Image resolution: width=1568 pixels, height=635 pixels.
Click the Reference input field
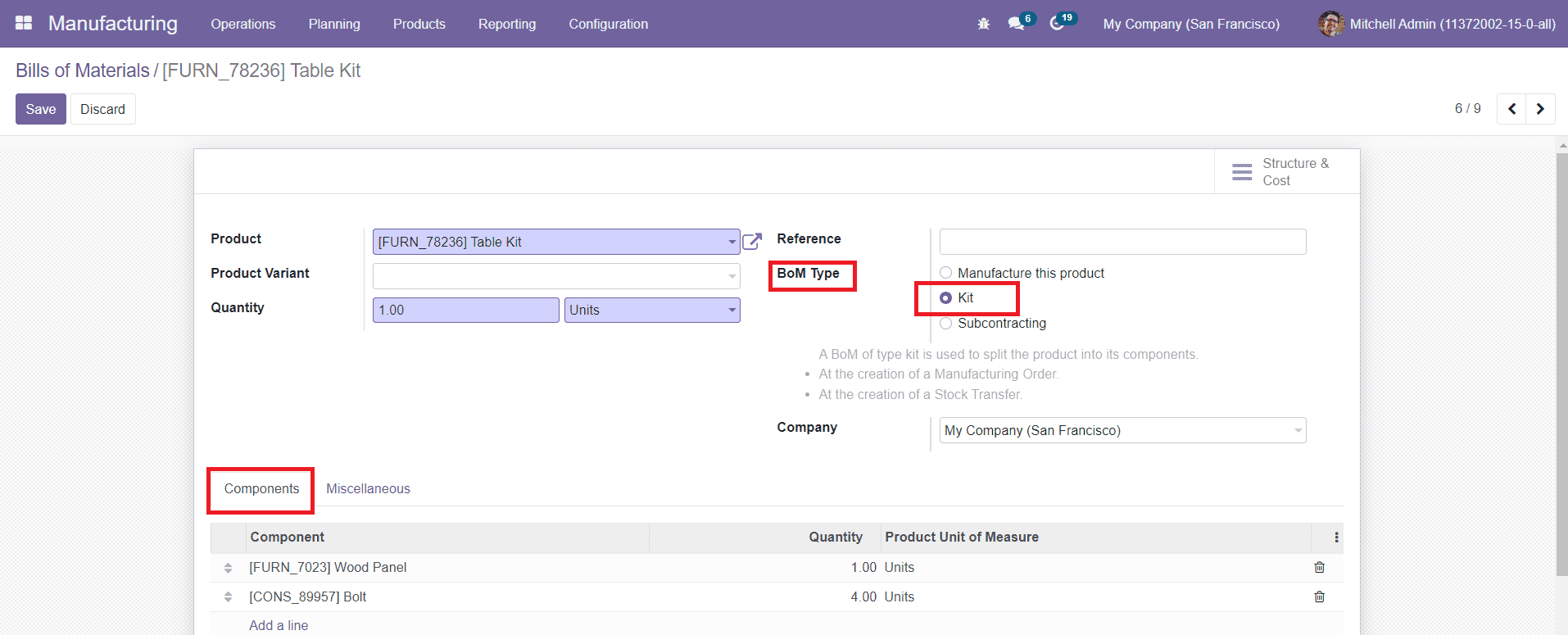[1122, 242]
